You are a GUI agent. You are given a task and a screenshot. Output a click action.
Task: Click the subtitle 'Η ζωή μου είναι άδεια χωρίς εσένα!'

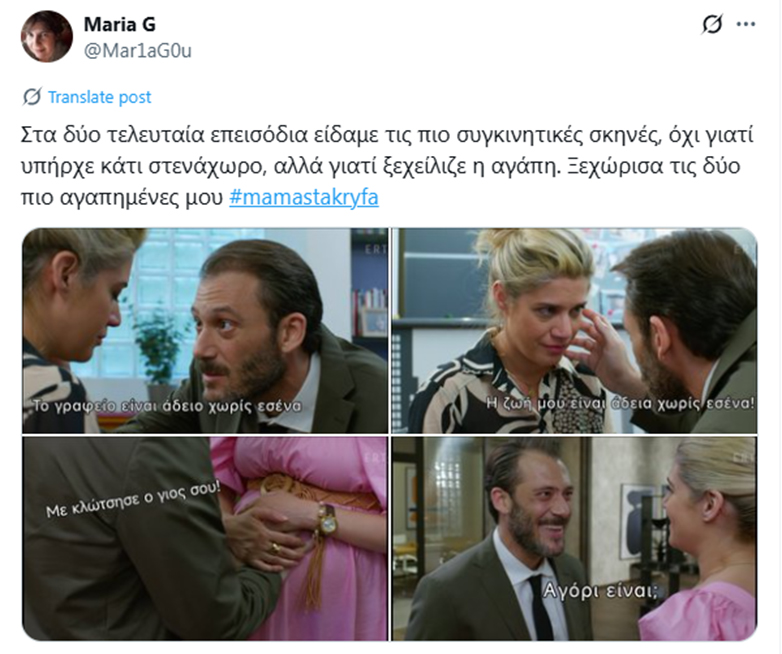click(x=620, y=403)
